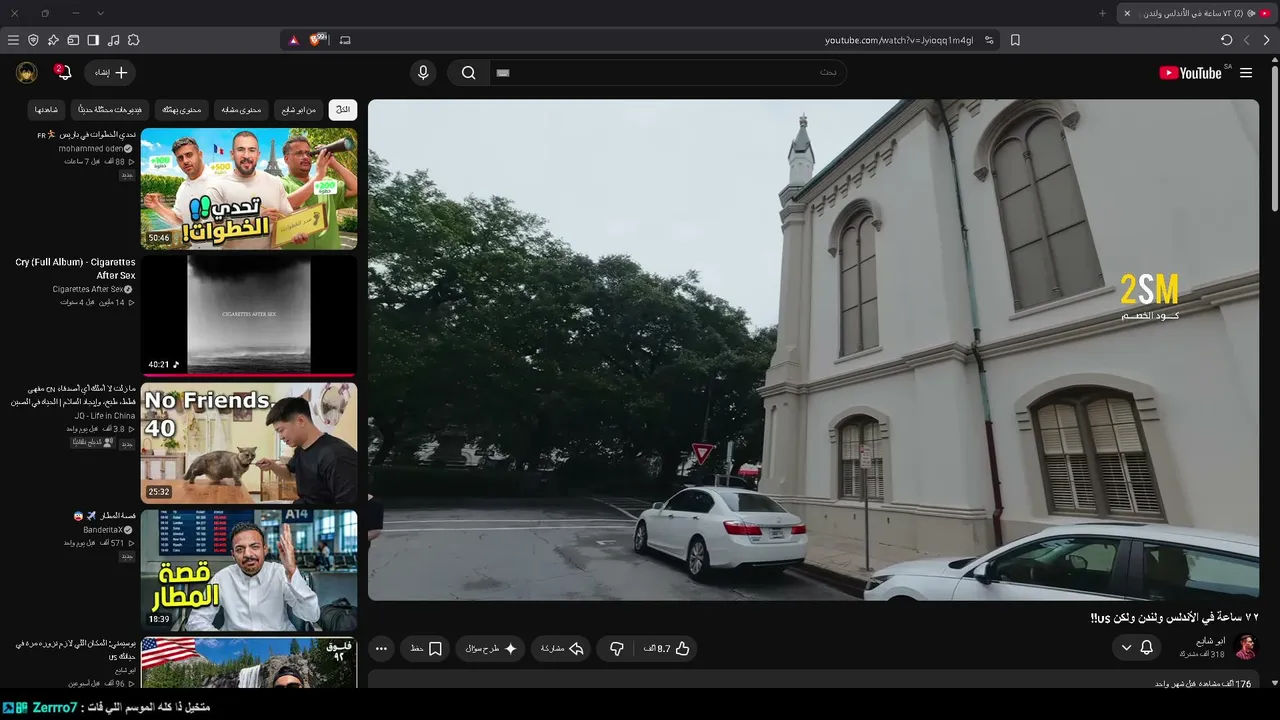The height and width of the screenshot is (720, 1280).
Task: Open the account avatar menu
Action: tap(27, 73)
